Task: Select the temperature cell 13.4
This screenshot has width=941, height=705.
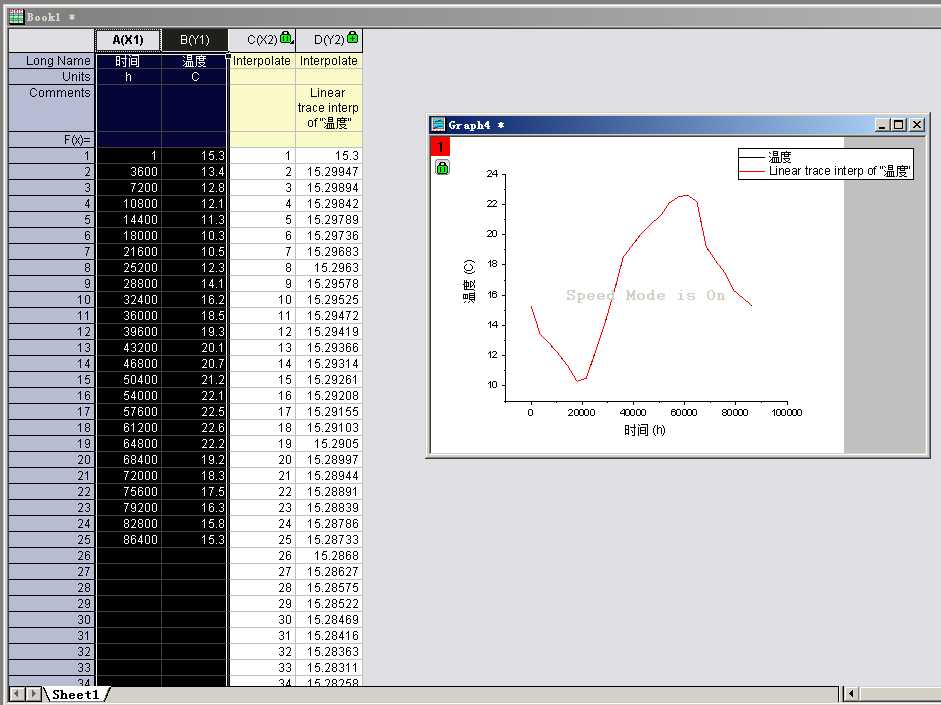Action: [194, 172]
